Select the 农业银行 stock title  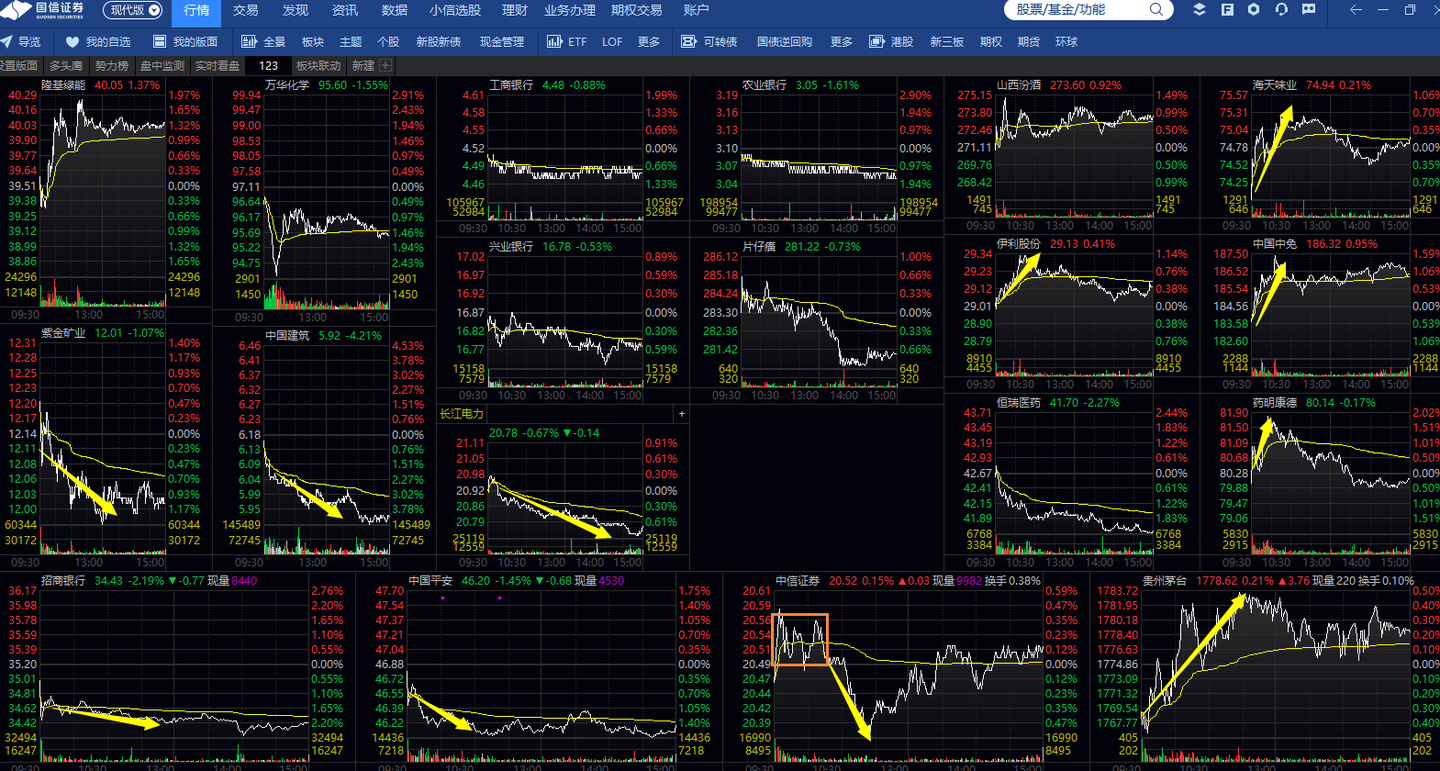click(764, 85)
